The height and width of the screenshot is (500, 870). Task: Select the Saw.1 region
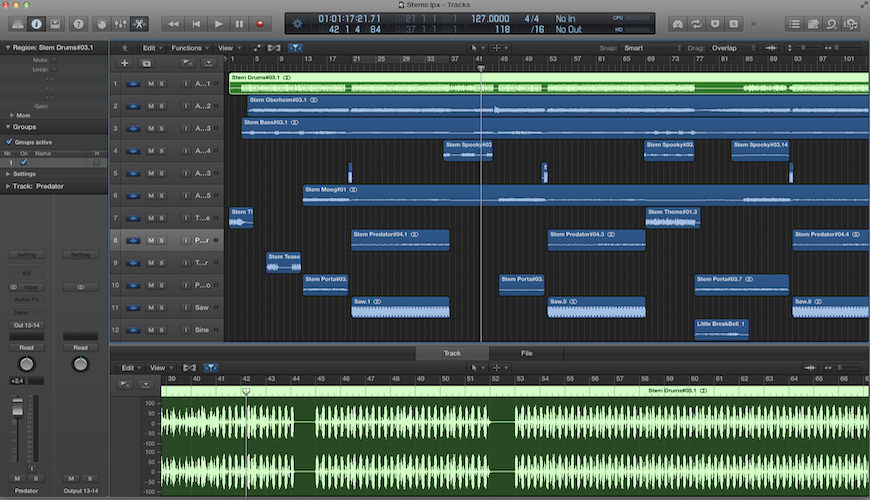(400, 307)
